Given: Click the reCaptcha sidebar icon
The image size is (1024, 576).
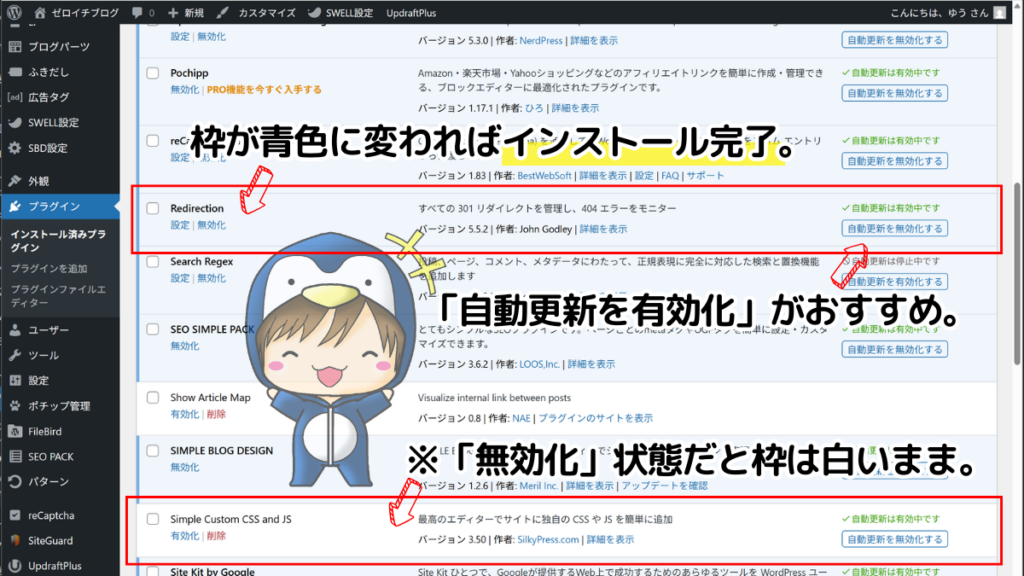Looking at the screenshot, I should [x=15, y=515].
